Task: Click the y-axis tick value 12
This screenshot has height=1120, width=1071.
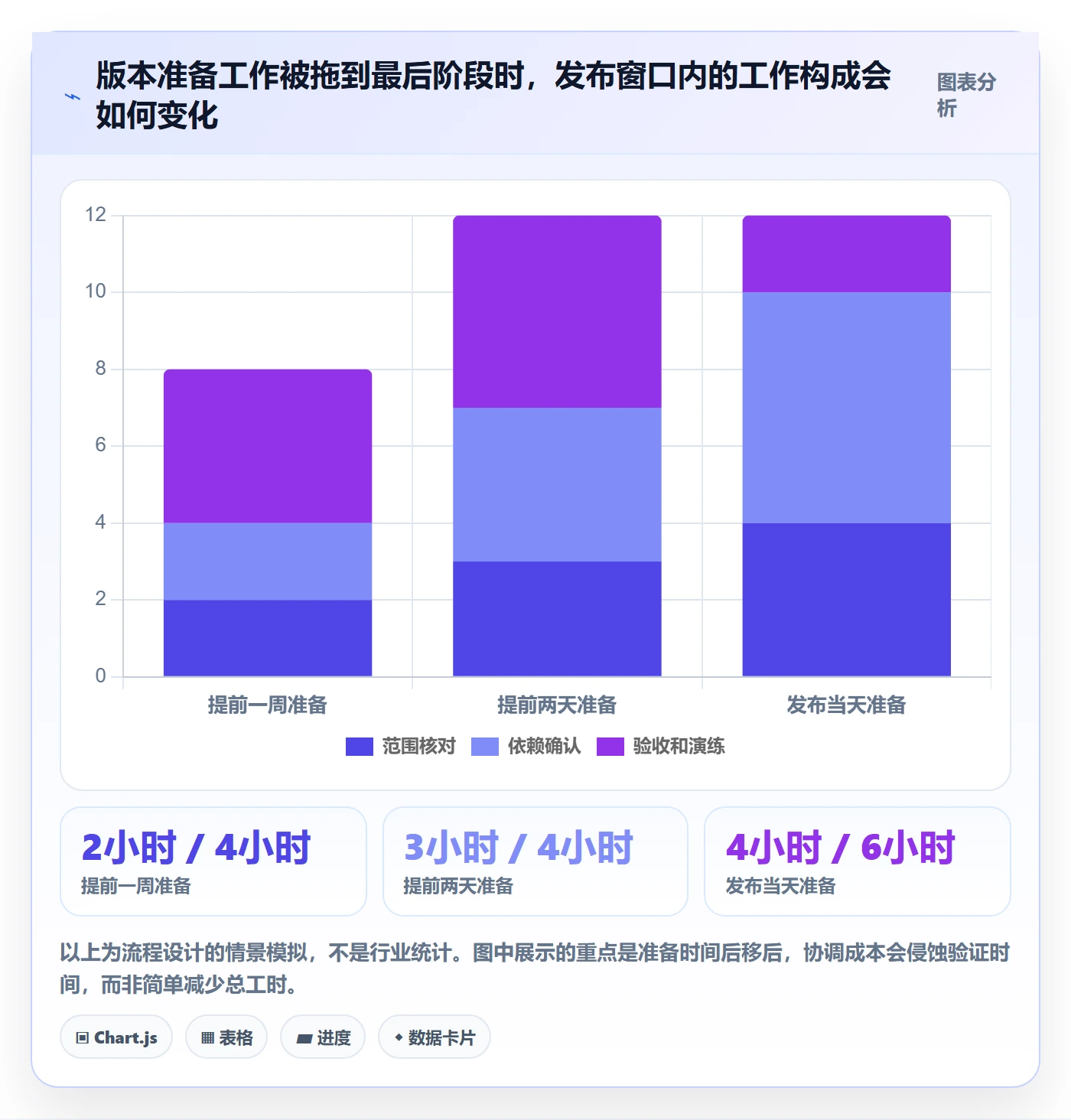Action: pyautogui.click(x=96, y=214)
